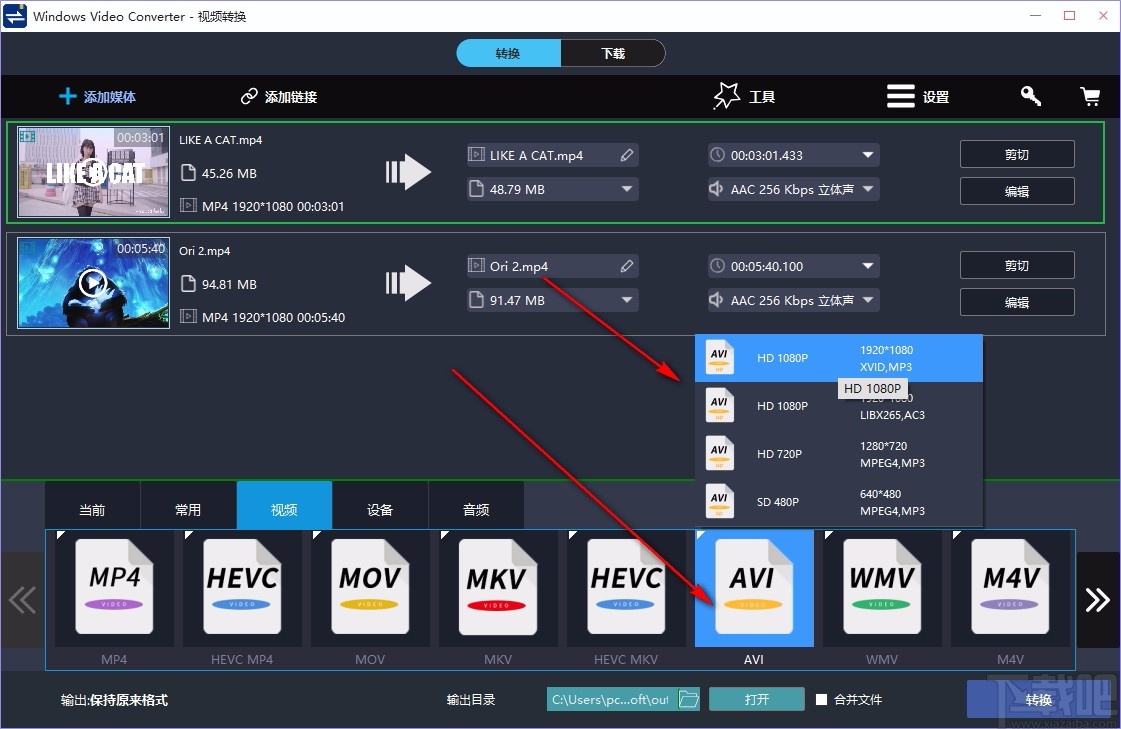
Task: Switch to the 下载 (Download) tab
Action: [613, 53]
